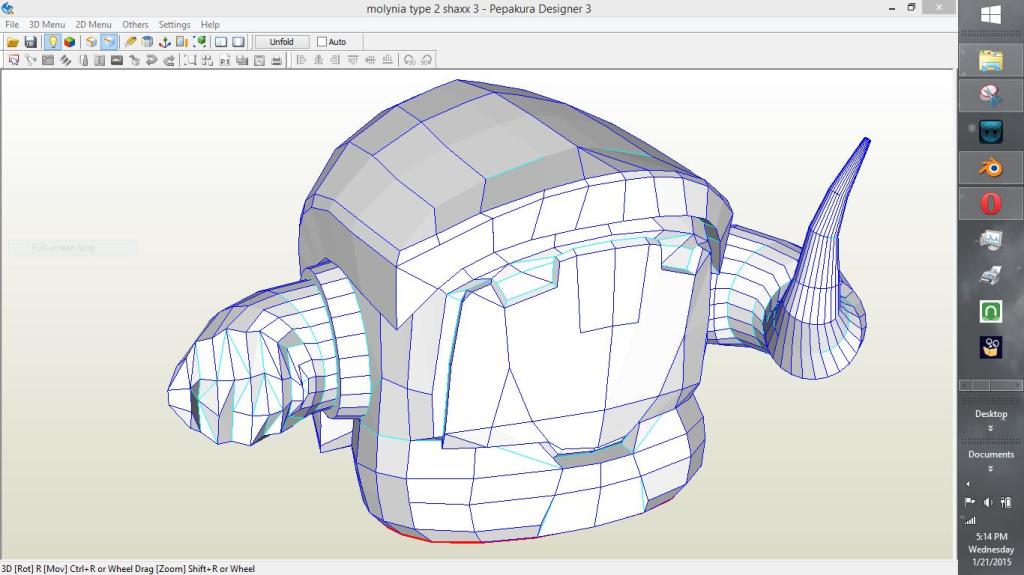
Task: Select the pencil edit tool icon
Action: pyautogui.click(x=130, y=42)
